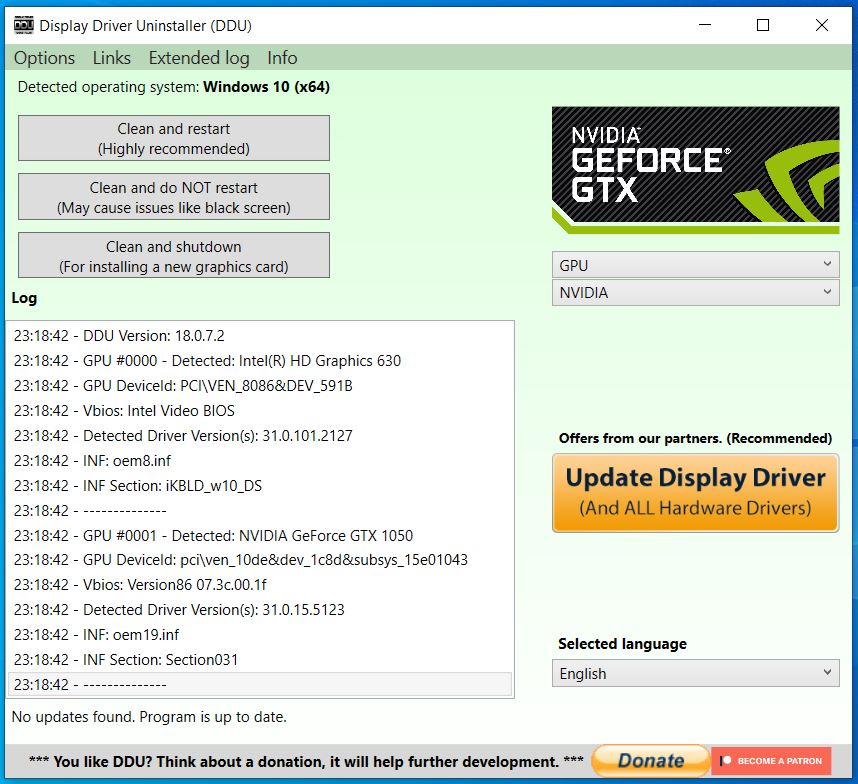Open the Links menu
Viewport: 858px width, 784px height.
(112, 58)
